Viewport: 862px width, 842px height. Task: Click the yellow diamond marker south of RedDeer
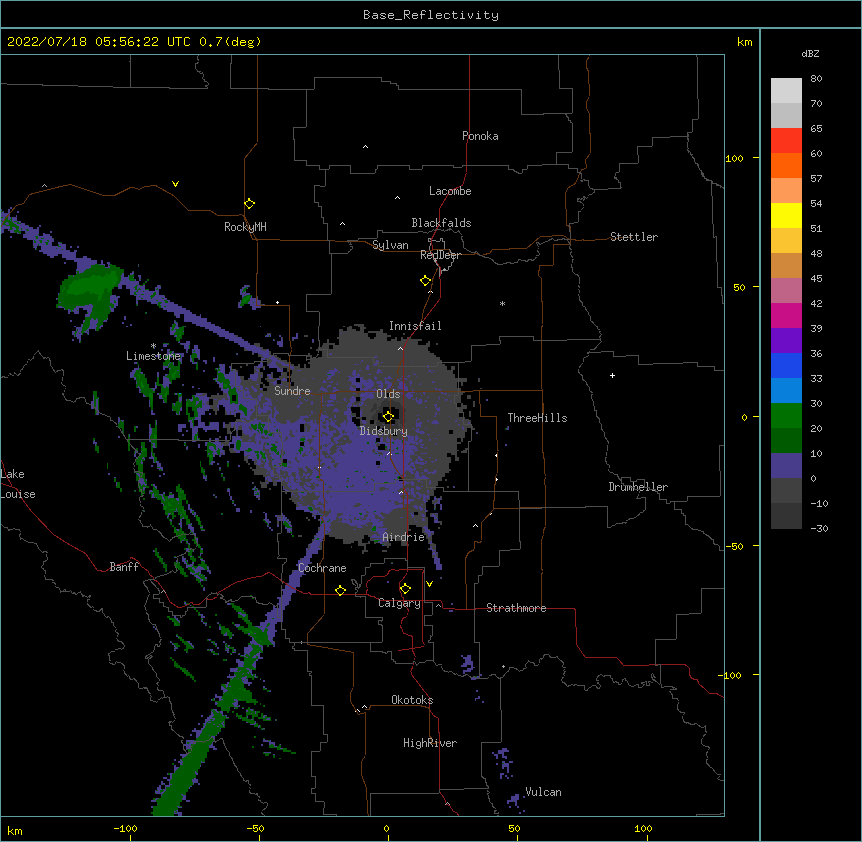point(426,281)
